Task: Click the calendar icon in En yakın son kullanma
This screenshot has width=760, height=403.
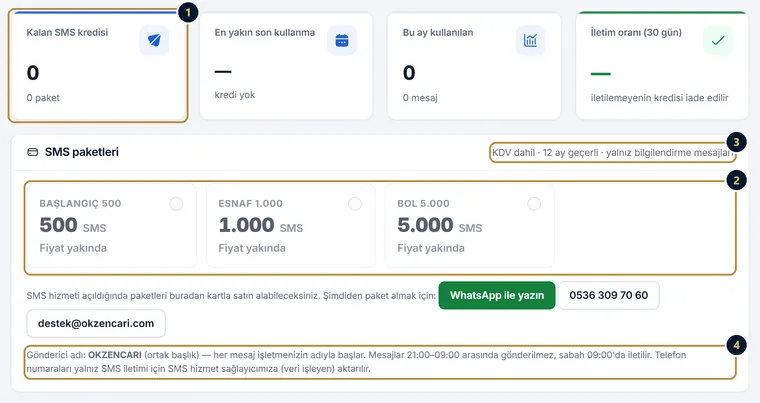Action: point(342,40)
